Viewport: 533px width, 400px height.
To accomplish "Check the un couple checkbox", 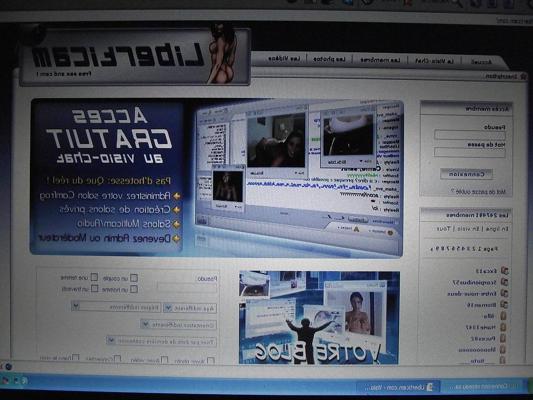I will point(134,278).
